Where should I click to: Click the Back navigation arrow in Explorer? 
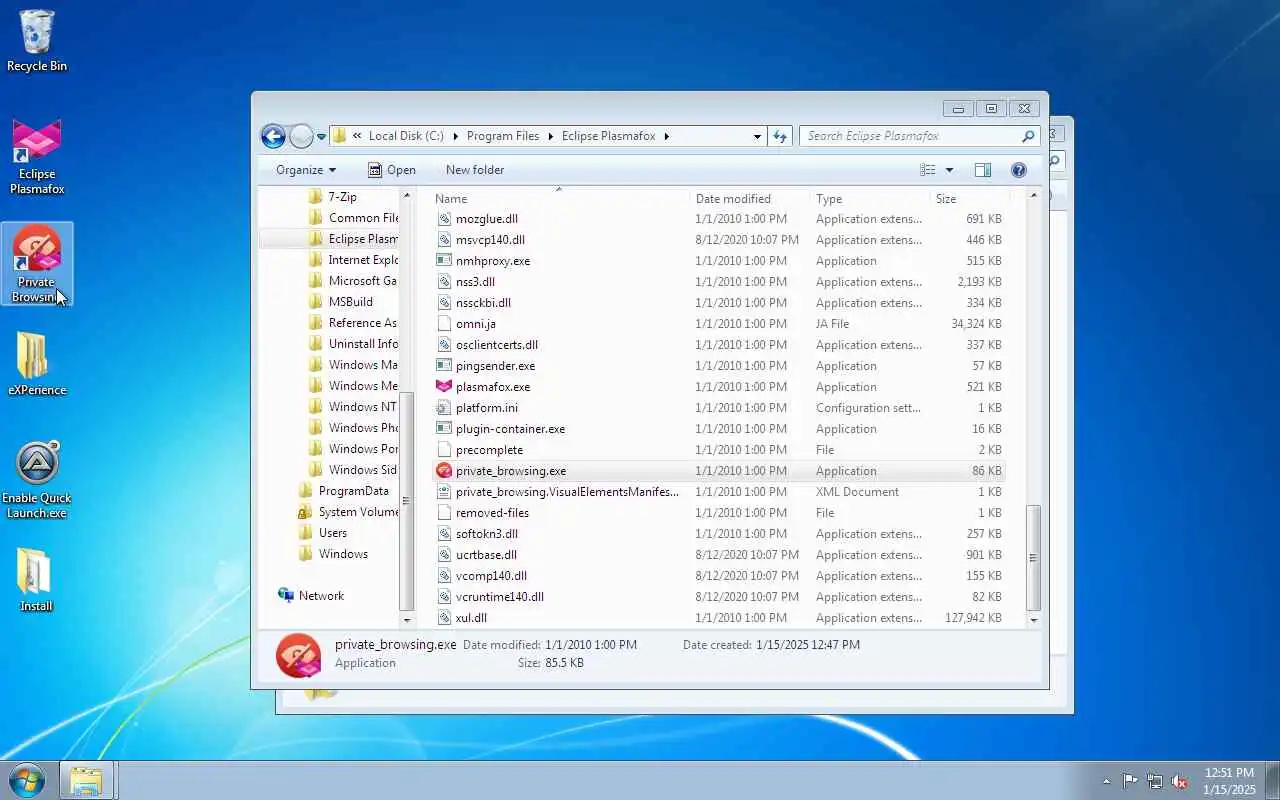(273, 136)
